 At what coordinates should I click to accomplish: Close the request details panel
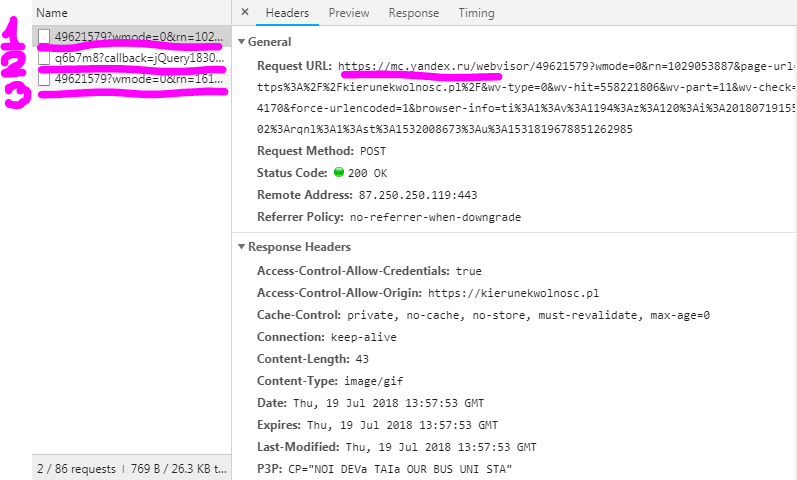click(245, 13)
